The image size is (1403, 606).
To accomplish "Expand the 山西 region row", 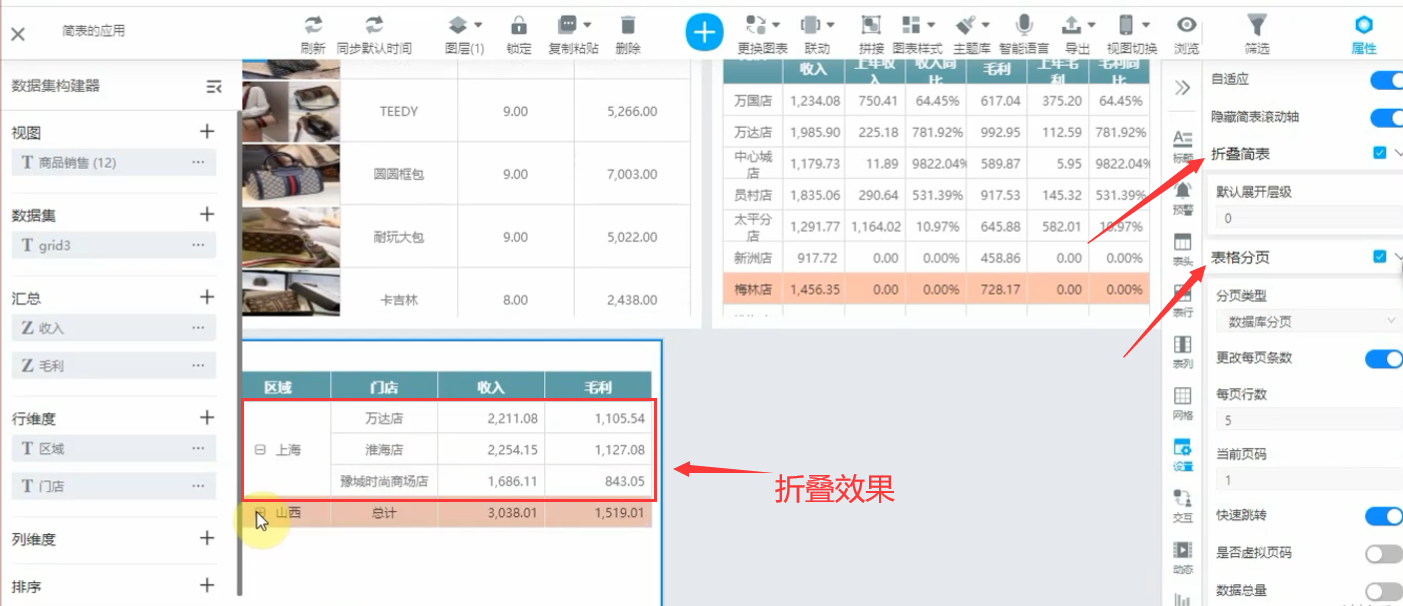I will 260,514.
